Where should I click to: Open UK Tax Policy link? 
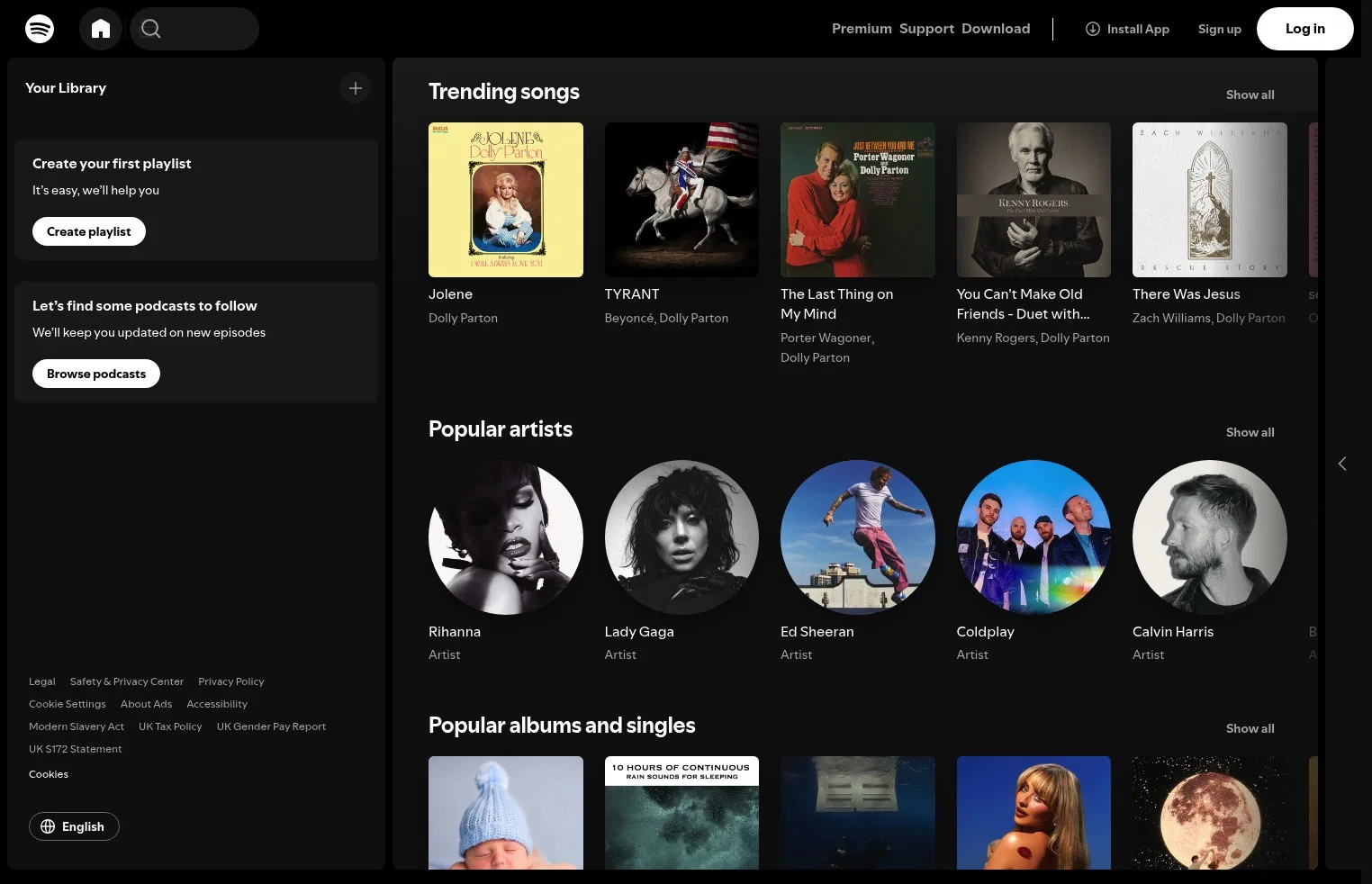(x=170, y=726)
